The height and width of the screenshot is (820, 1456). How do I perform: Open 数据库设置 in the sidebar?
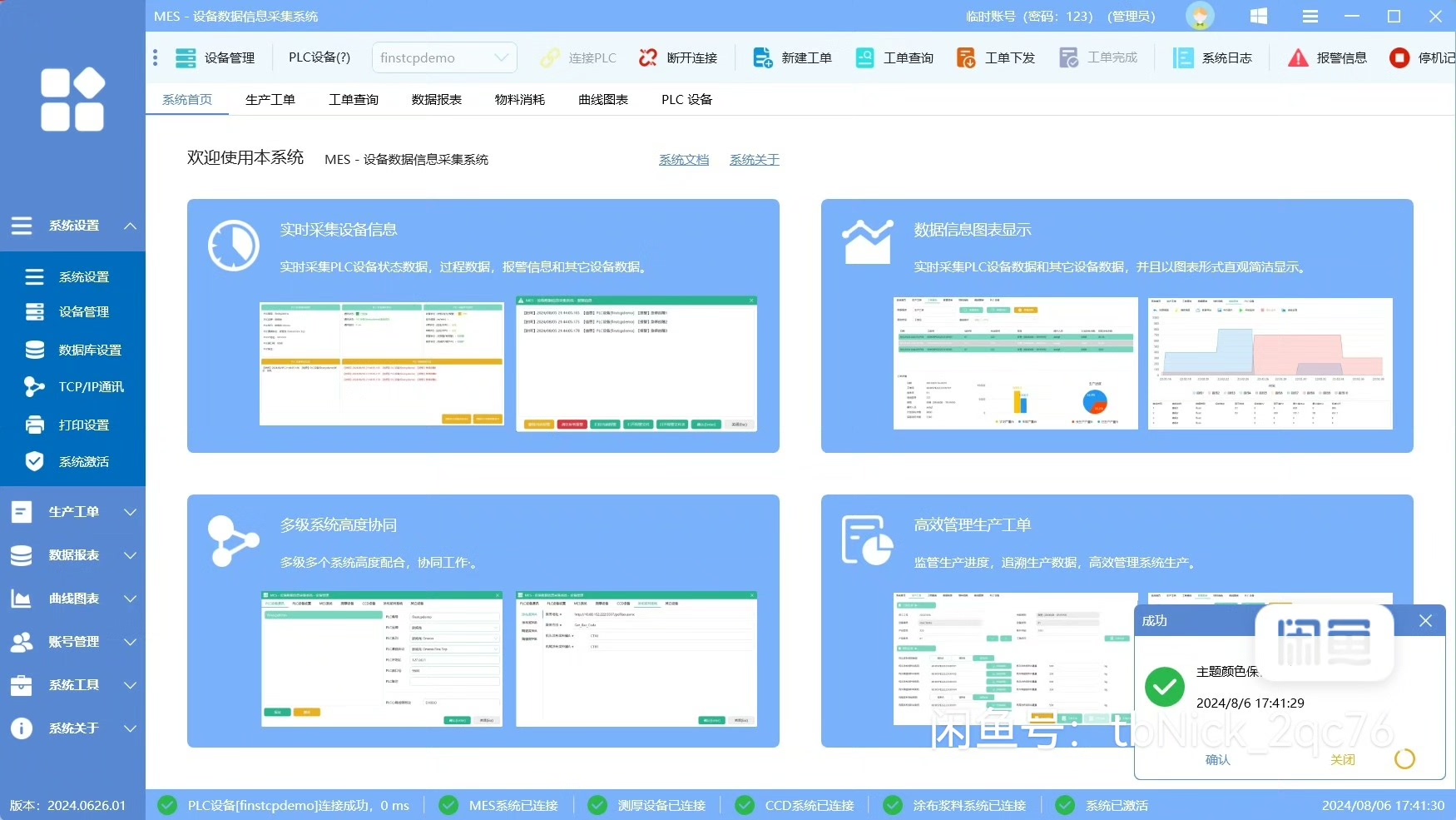[90, 350]
